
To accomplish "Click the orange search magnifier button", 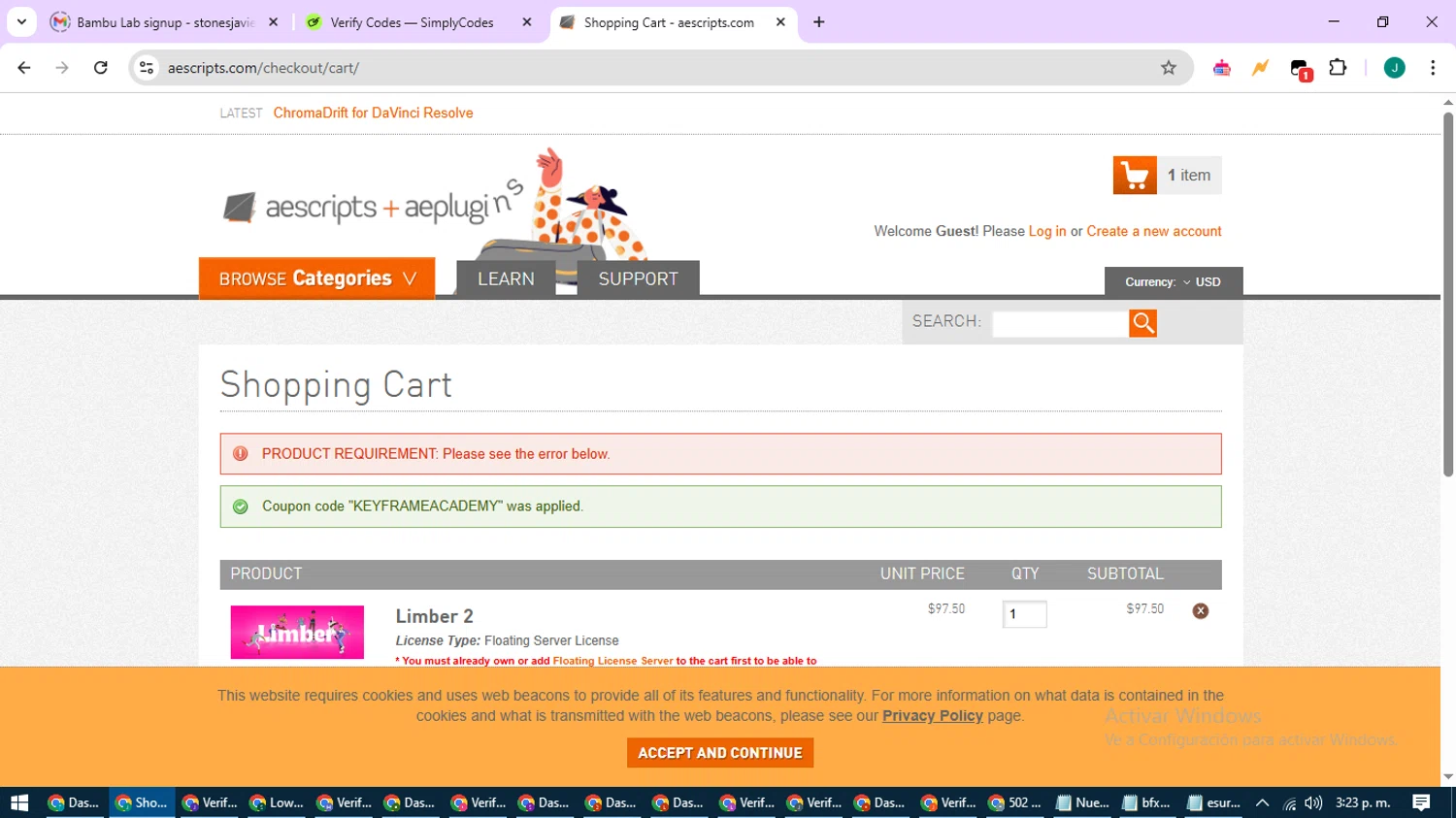I will pos(1142,323).
